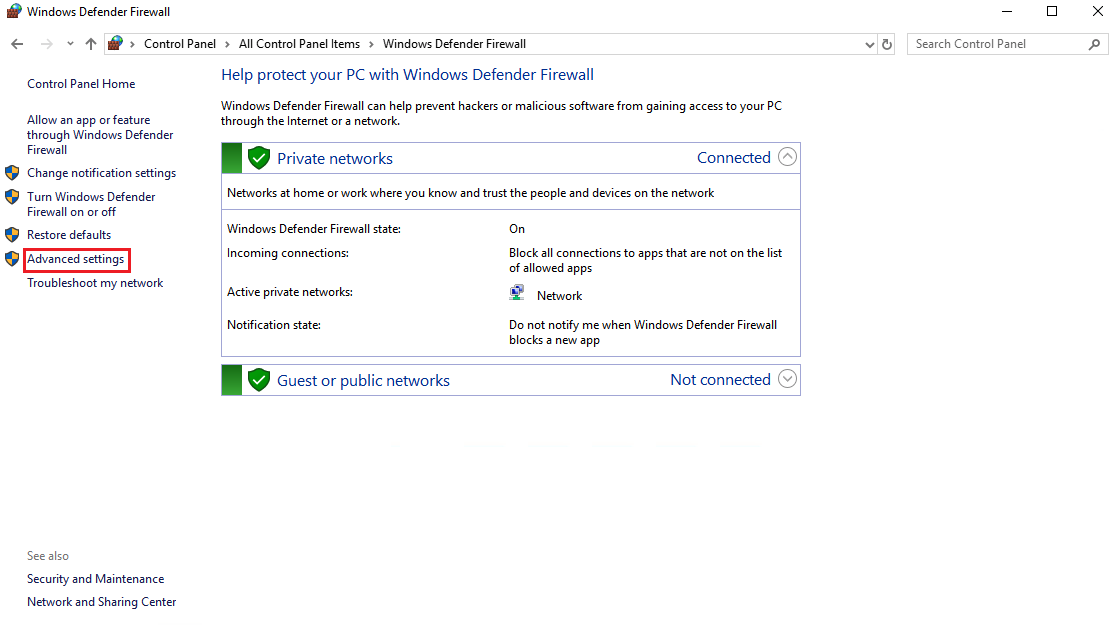Collapse the Private networks section
Viewport: 1120px width, 627px height.
coord(787,157)
